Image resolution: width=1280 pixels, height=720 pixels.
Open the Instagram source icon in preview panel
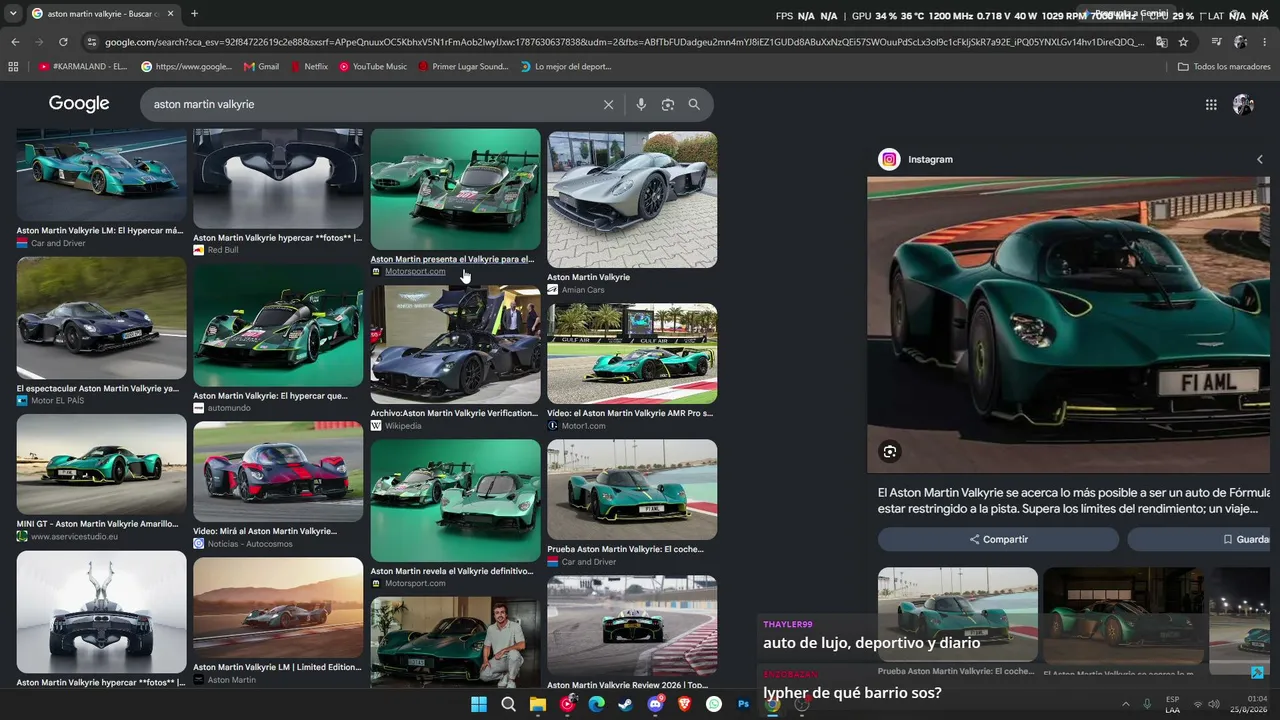[x=889, y=160]
